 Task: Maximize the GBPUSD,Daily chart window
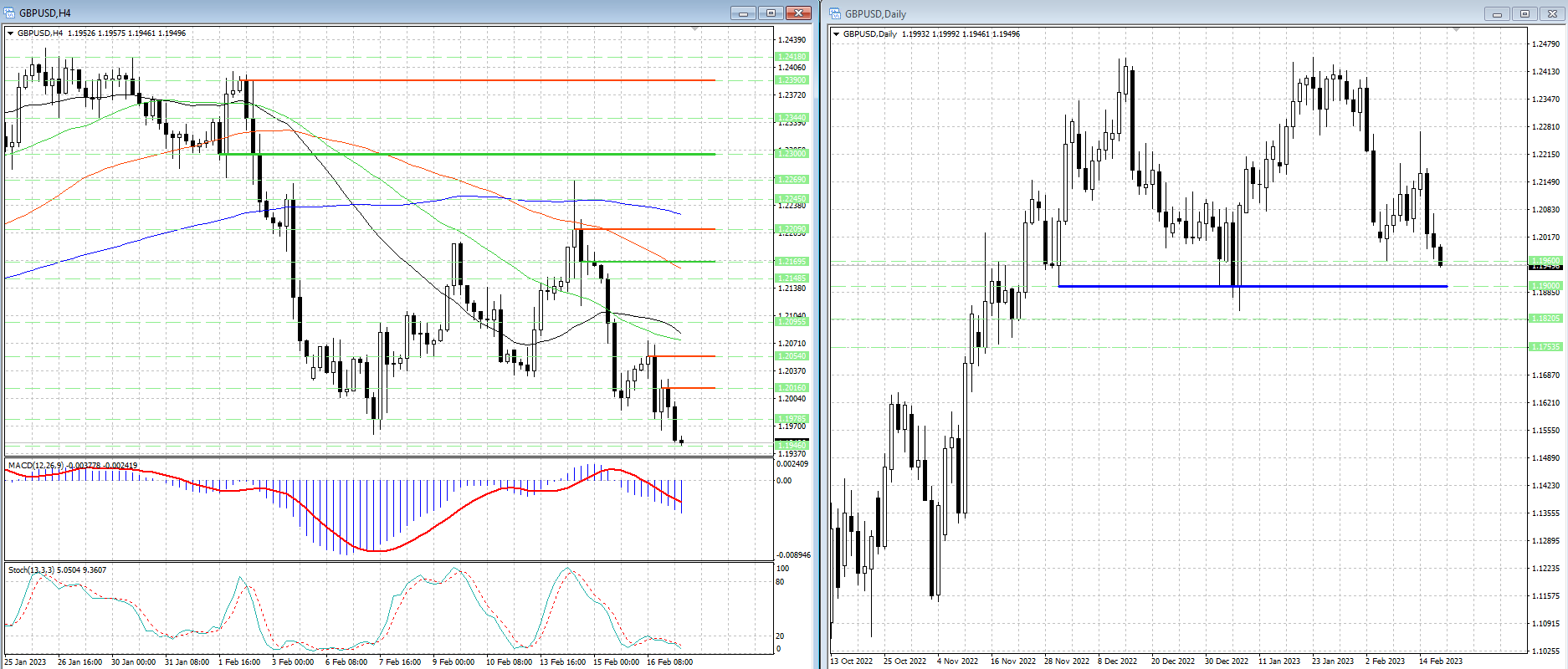(1524, 13)
